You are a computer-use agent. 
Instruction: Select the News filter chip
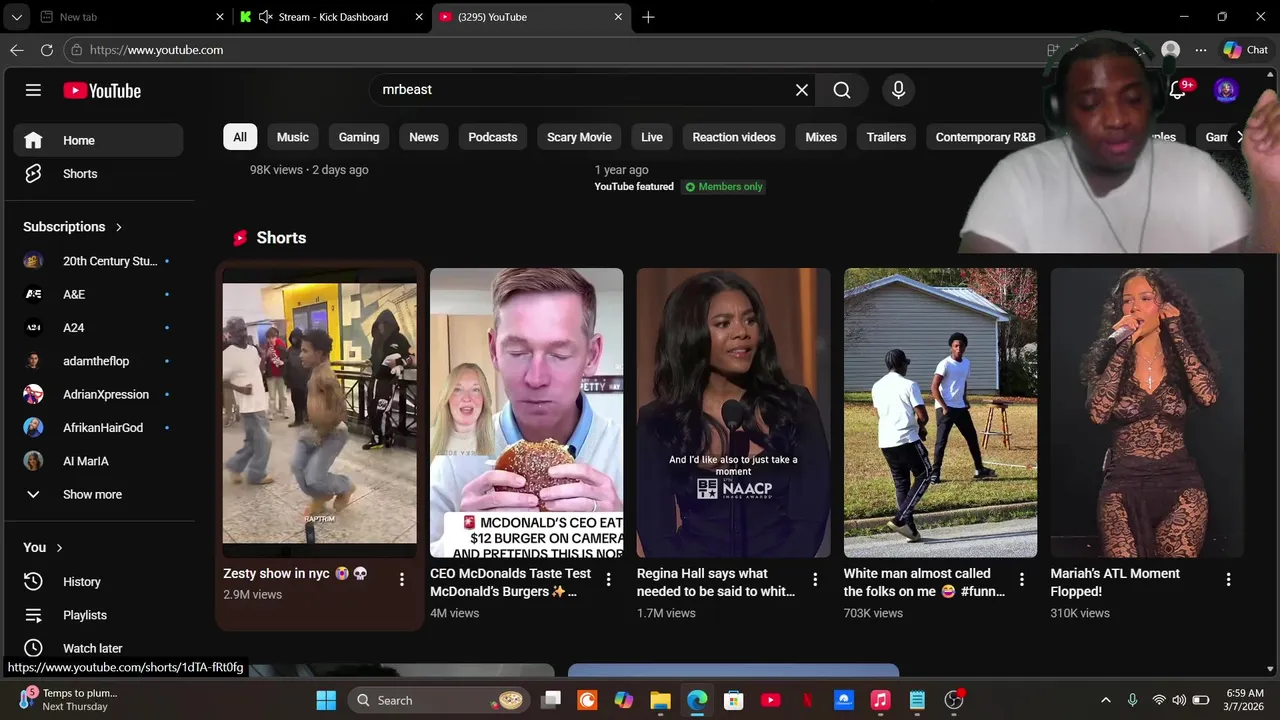click(424, 137)
